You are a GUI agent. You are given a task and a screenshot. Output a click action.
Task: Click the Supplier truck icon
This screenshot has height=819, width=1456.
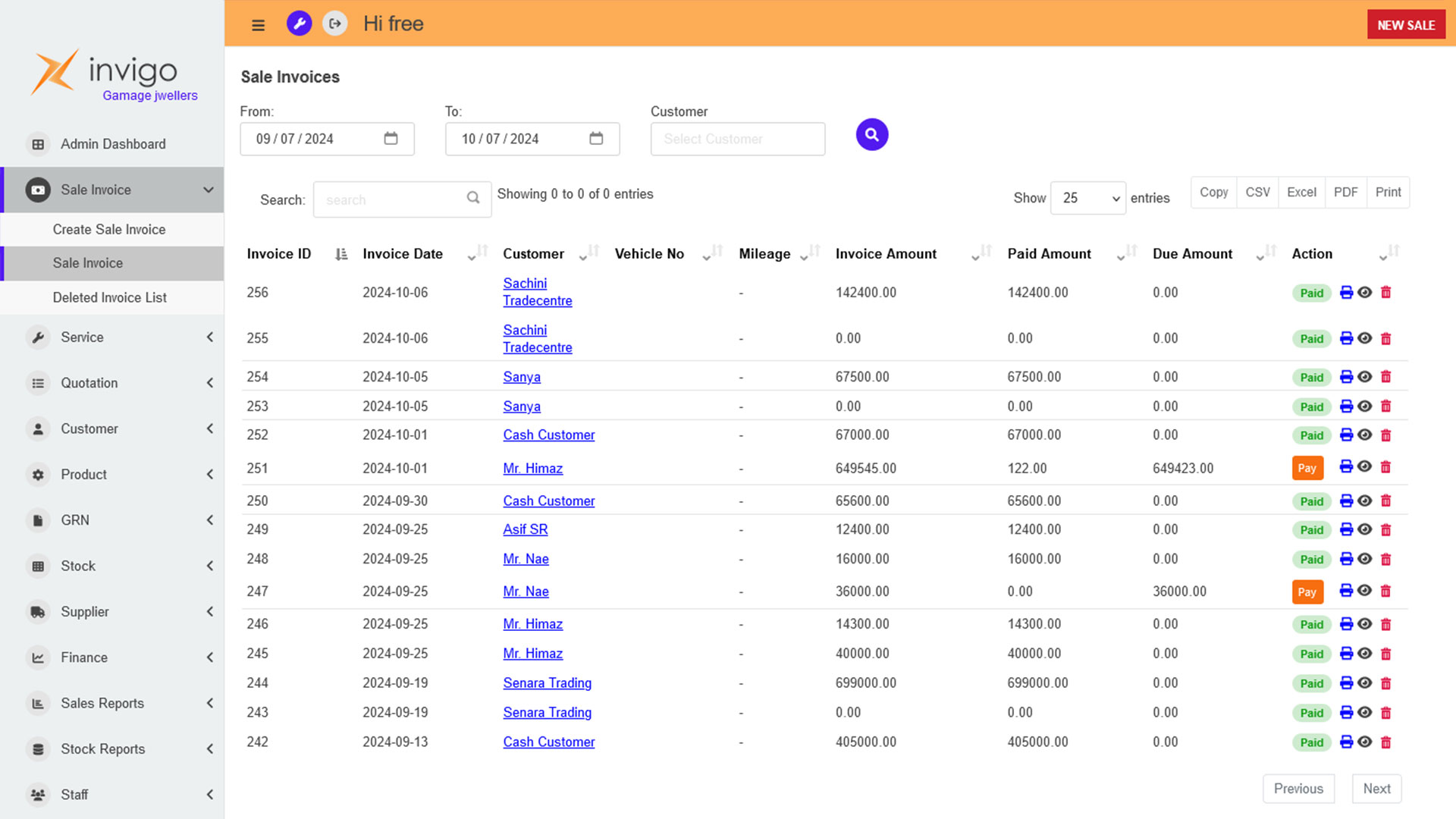click(x=38, y=612)
